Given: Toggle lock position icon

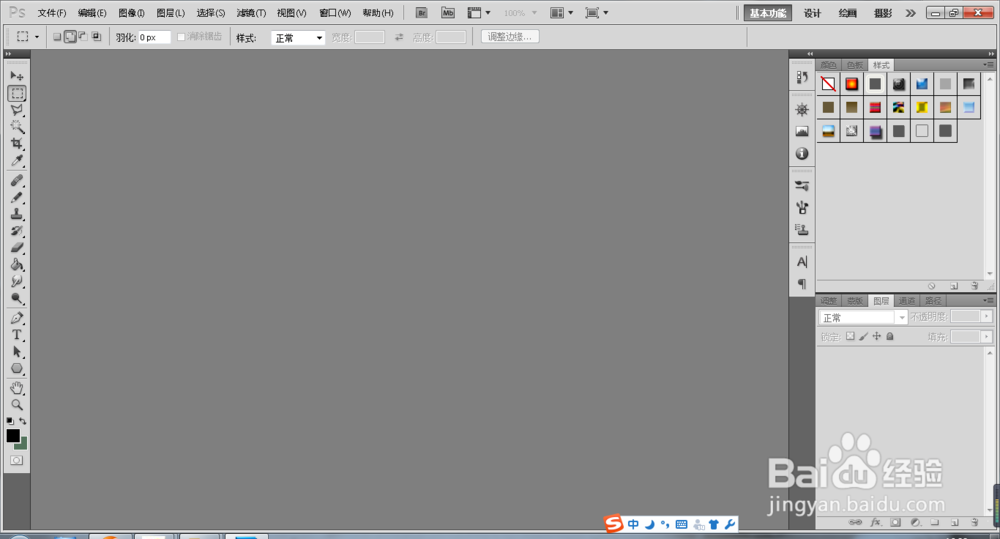Looking at the screenshot, I should pyautogui.click(x=877, y=336).
